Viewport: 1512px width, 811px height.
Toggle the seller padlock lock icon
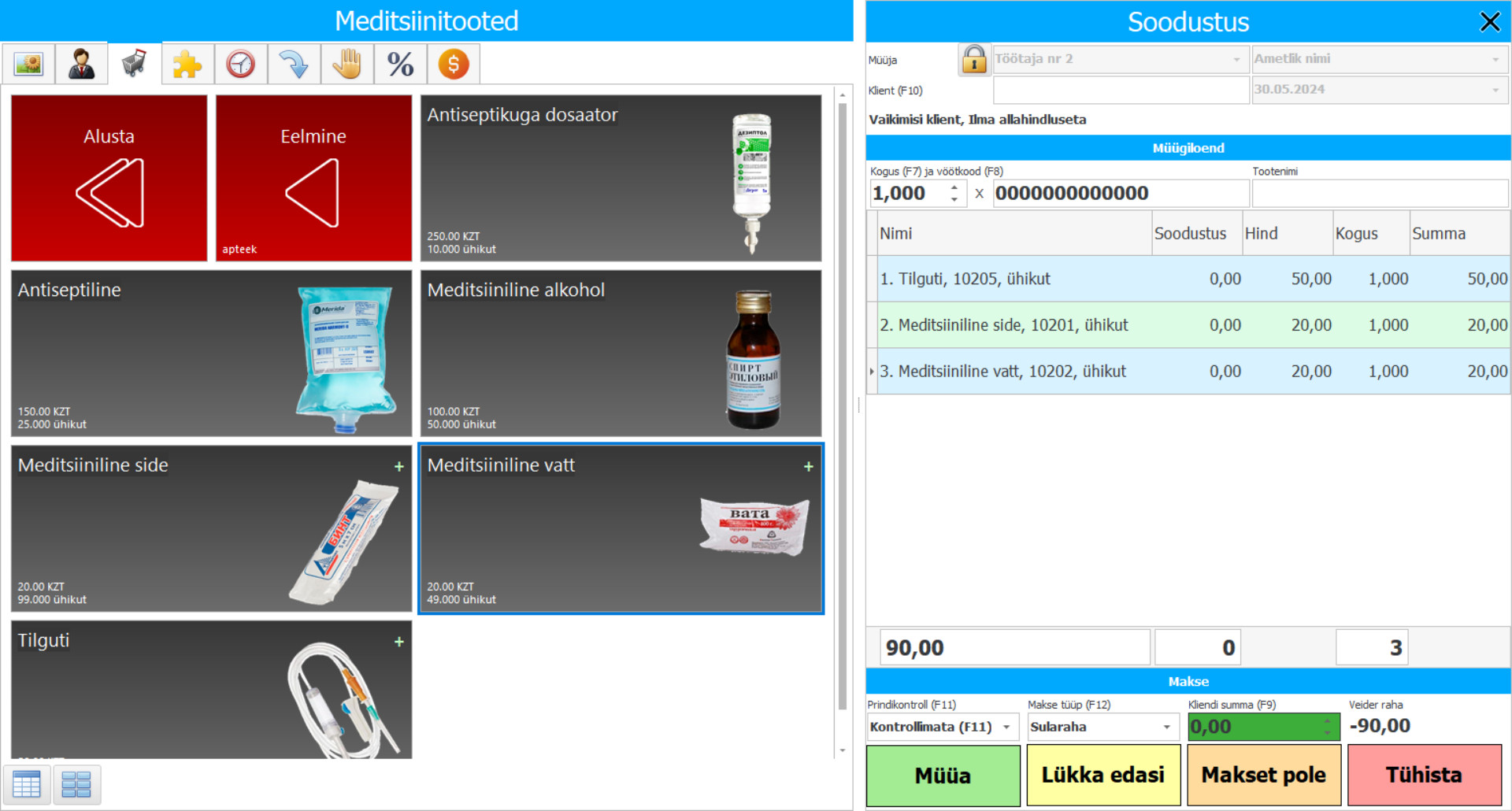(x=973, y=59)
